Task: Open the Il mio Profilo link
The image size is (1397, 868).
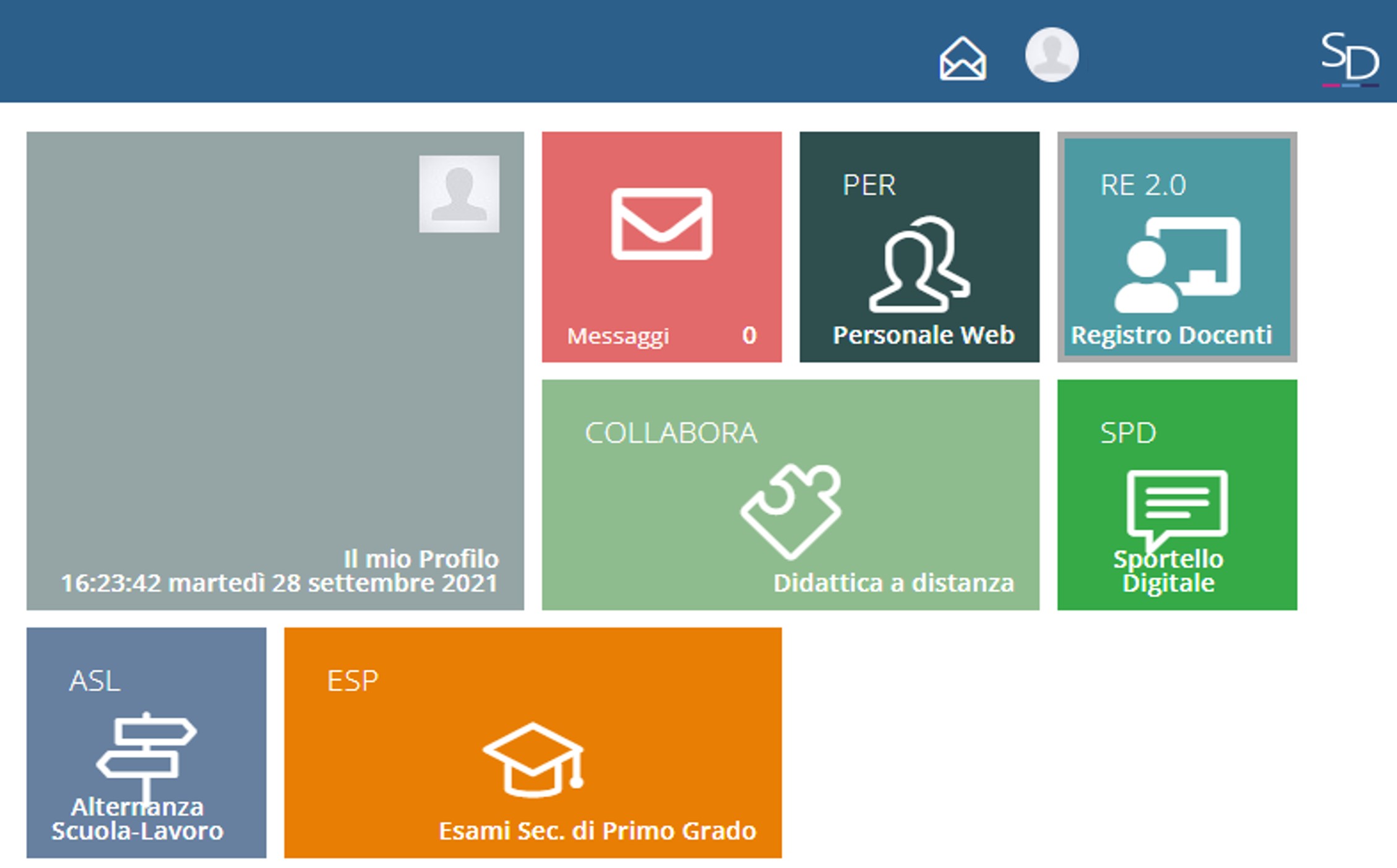Action: (421, 559)
